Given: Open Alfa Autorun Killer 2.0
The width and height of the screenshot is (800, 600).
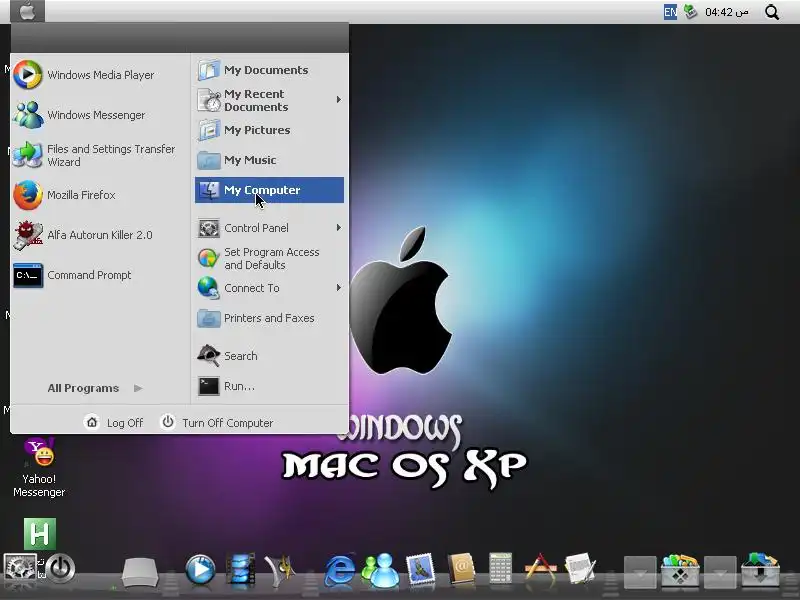Looking at the screenshot, I should pyautogui.click(x=83, y=235).
